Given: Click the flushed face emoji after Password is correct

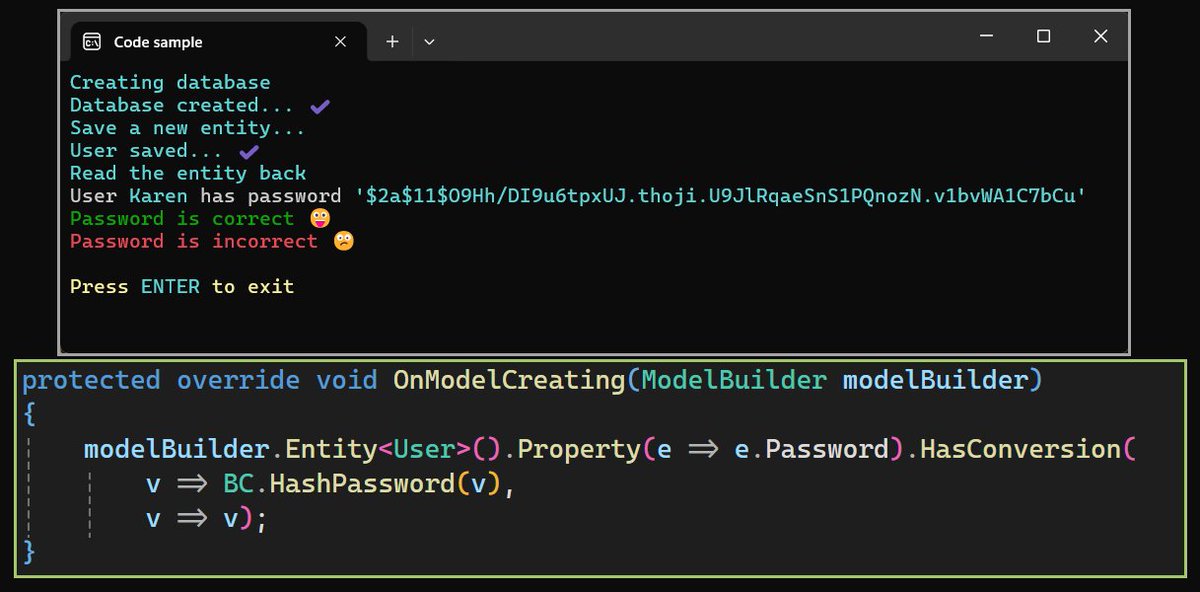Looking at the screenshot, I should [320, 218].
